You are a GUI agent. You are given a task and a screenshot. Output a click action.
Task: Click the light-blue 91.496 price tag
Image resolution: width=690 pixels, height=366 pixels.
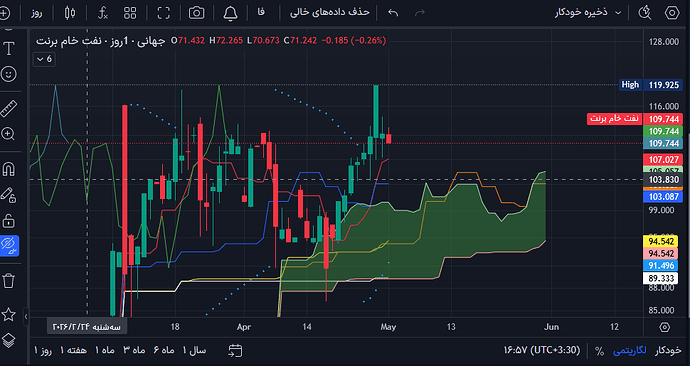(x=661, y=266)
